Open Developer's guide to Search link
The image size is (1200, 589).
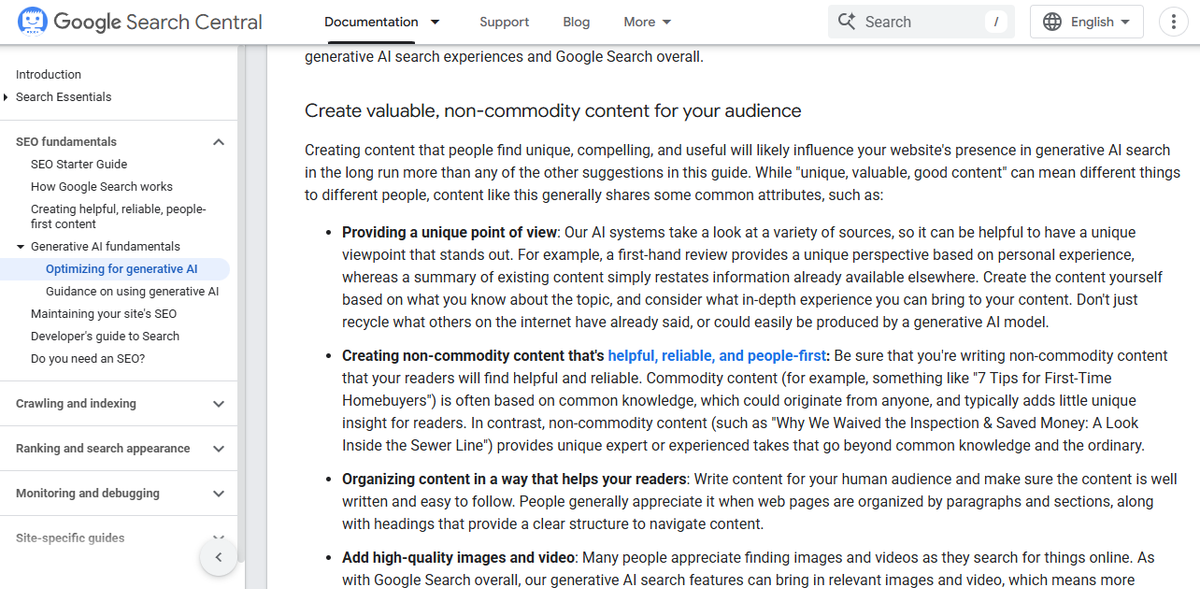(x=105, y=337)
